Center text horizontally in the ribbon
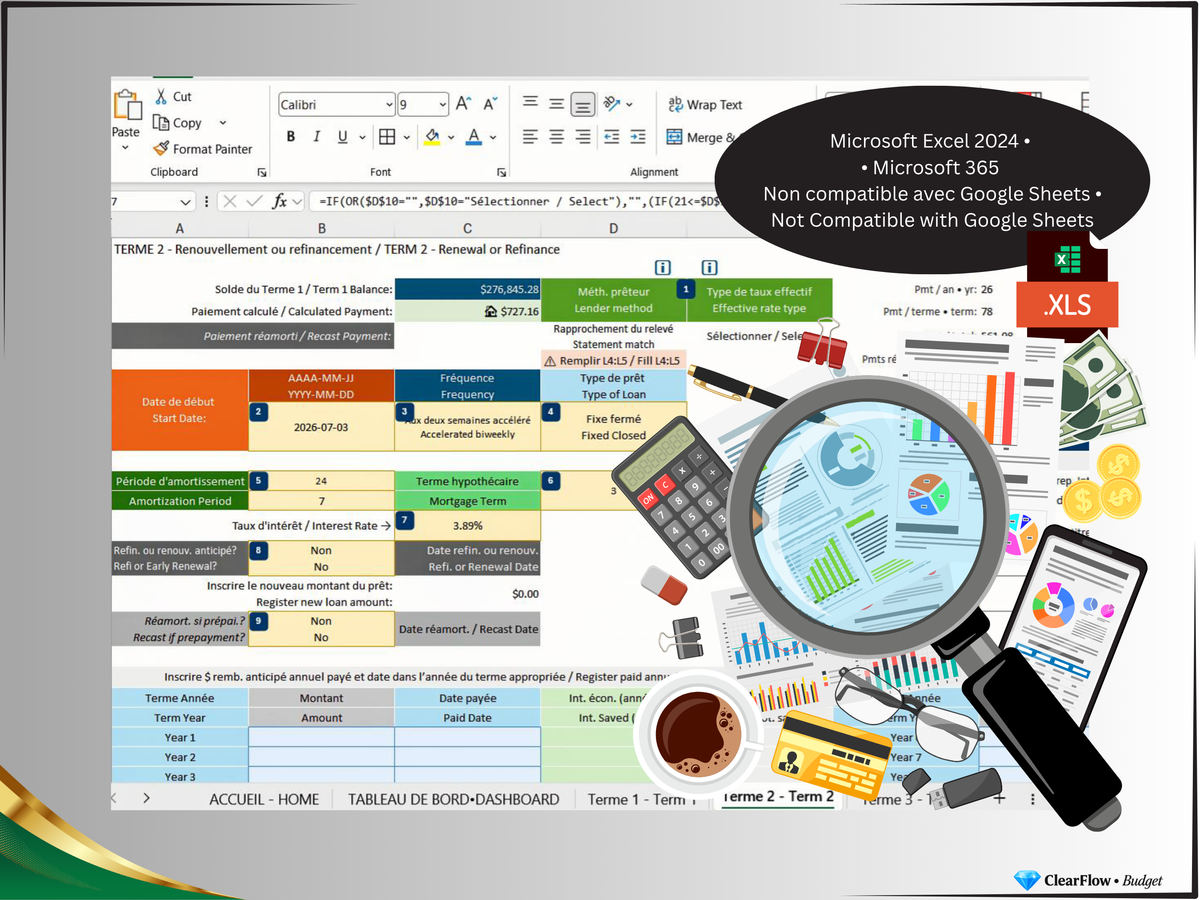 (x=557, y=137)
